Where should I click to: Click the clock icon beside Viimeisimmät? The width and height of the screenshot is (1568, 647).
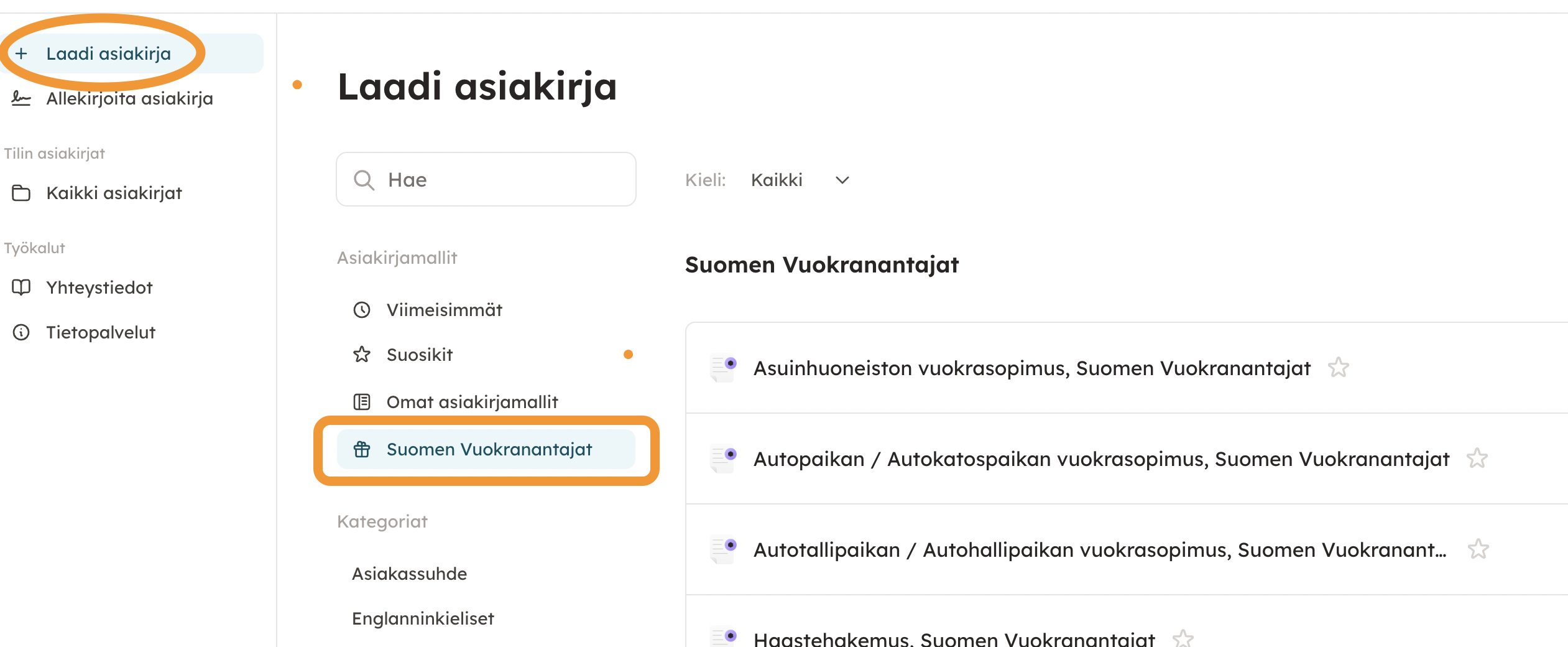(x=362, y=310)
